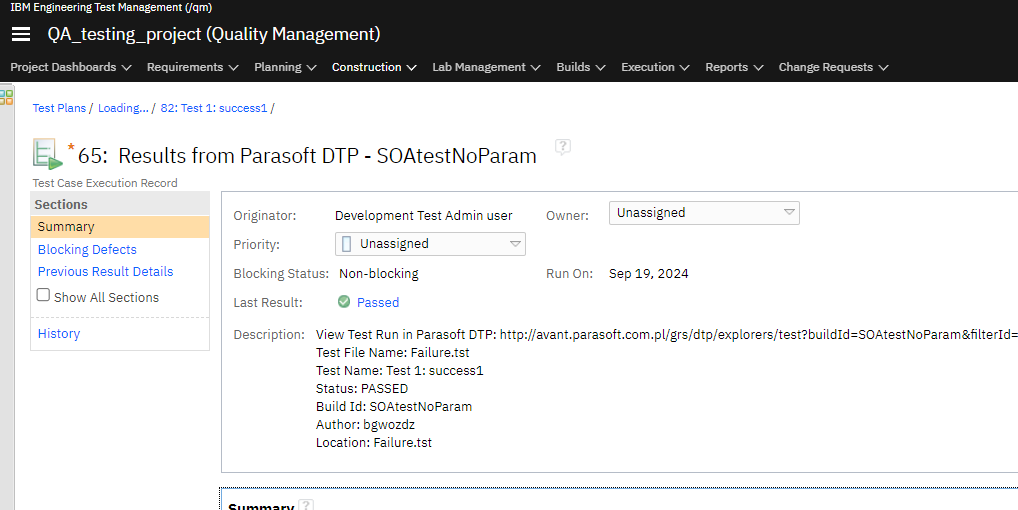
Task: Open breadcrumb 82: Test 1: success1
Action: click(214, 108)
